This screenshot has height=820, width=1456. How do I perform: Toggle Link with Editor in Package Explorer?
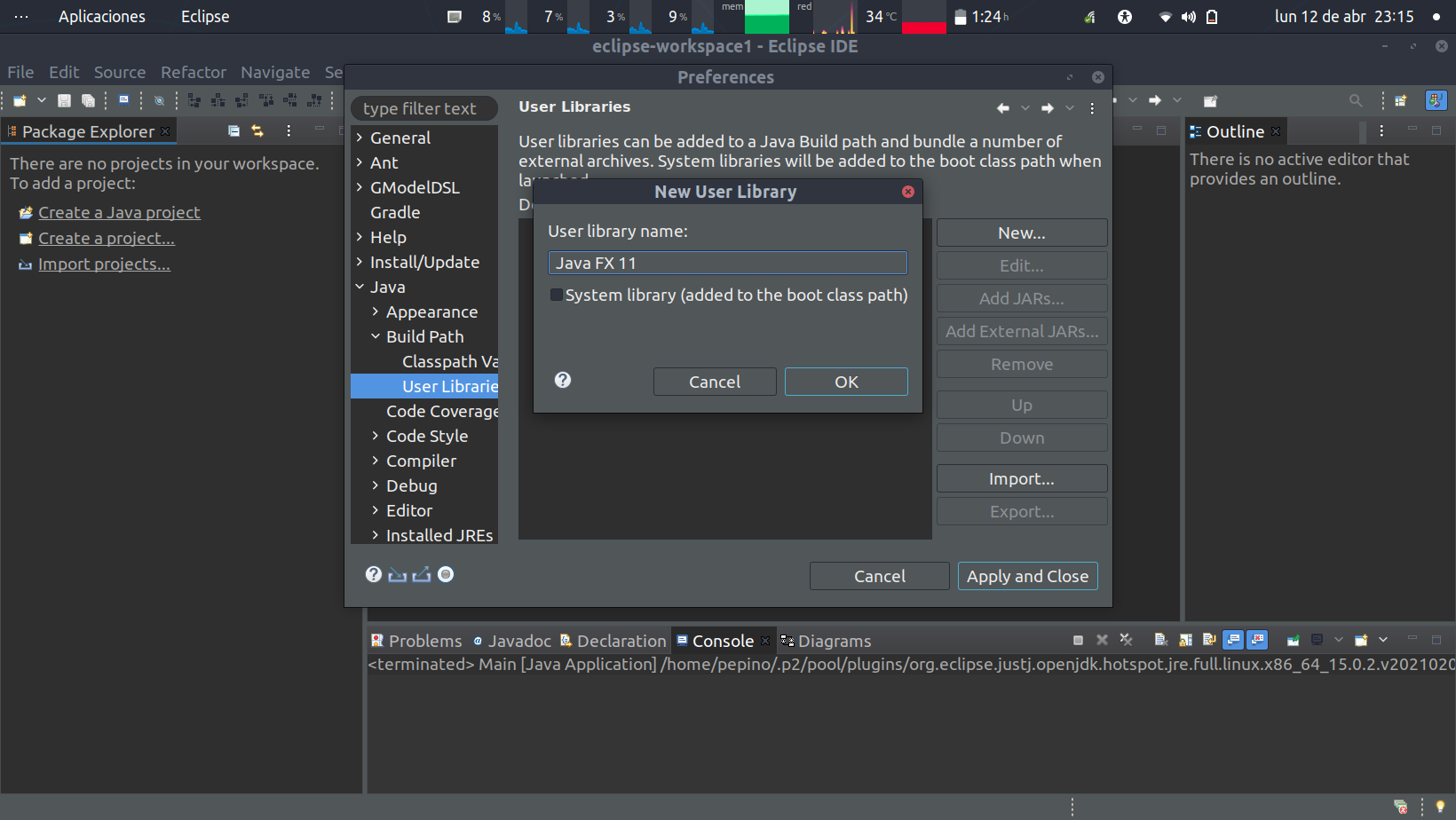(257, 130)
